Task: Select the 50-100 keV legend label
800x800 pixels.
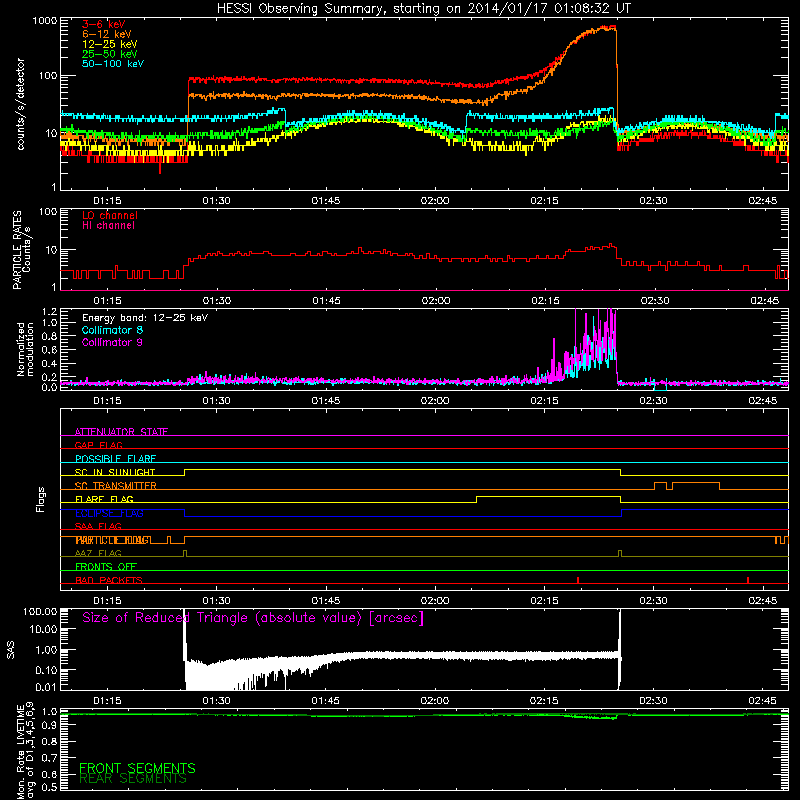Action: pyautogui.click(x=112, y=64)
